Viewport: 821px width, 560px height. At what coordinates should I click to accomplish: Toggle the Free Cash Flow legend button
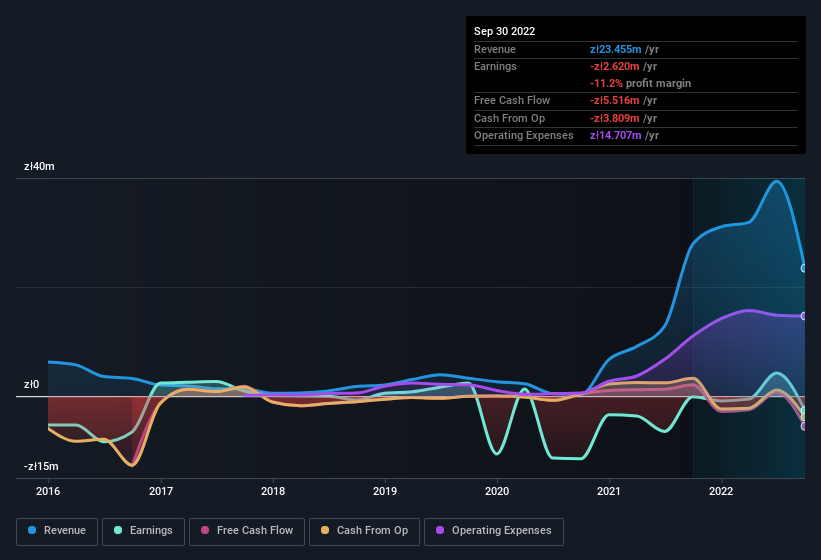[247, 531]
